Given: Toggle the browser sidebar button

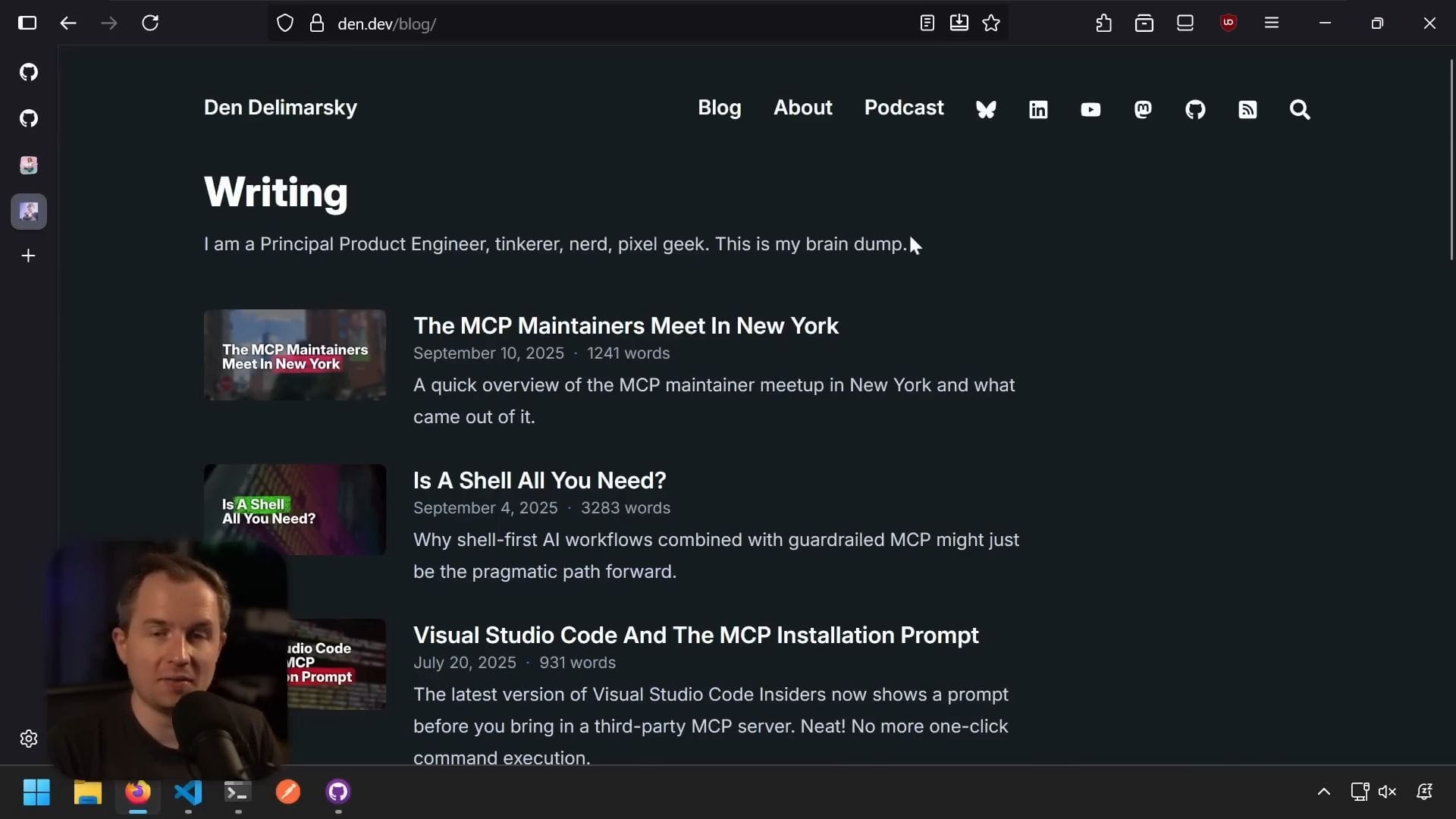Looking at the screenshot, I should coord(27,24).
